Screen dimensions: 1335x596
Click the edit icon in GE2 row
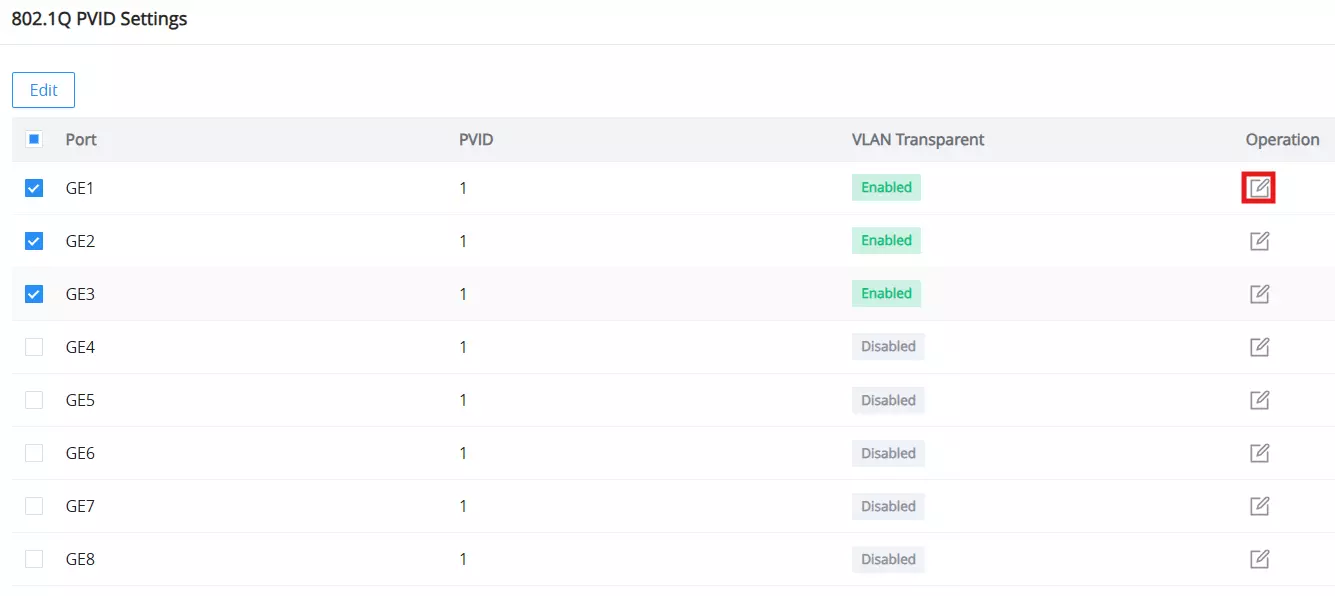click(x=1259, y=241)
